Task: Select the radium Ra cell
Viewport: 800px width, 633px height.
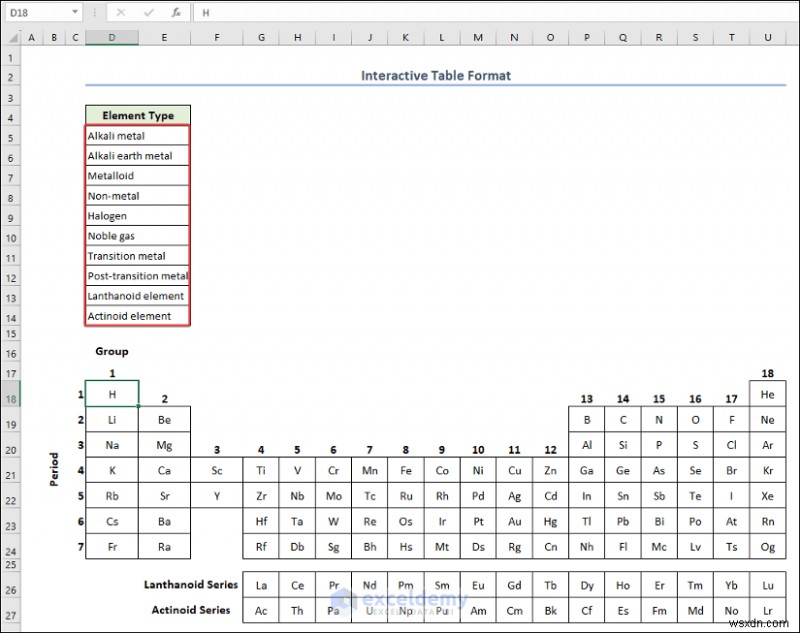Action: tap(164, 547)
